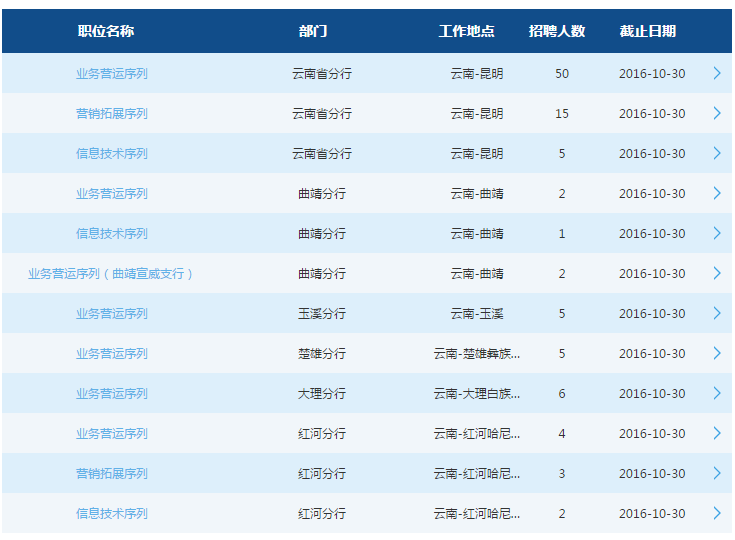Expand 红河分行 业务营运序列 row using its chevron
The height and width of the screenshot is (540, 735).
pos(717,433)
